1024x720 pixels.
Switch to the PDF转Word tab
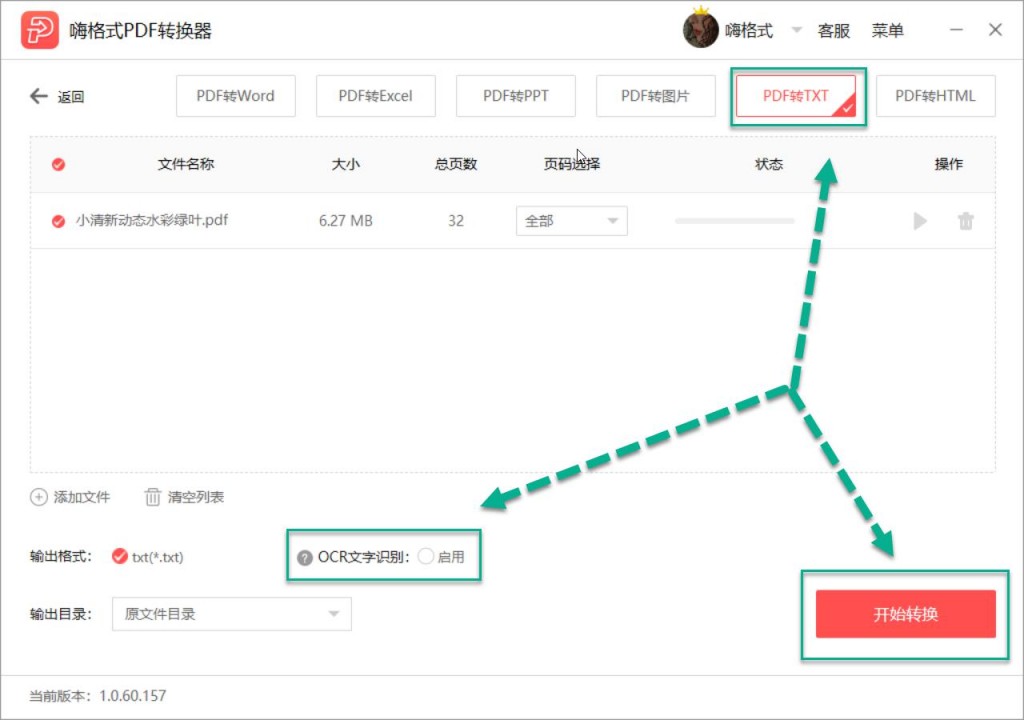[x=236, y=96]
